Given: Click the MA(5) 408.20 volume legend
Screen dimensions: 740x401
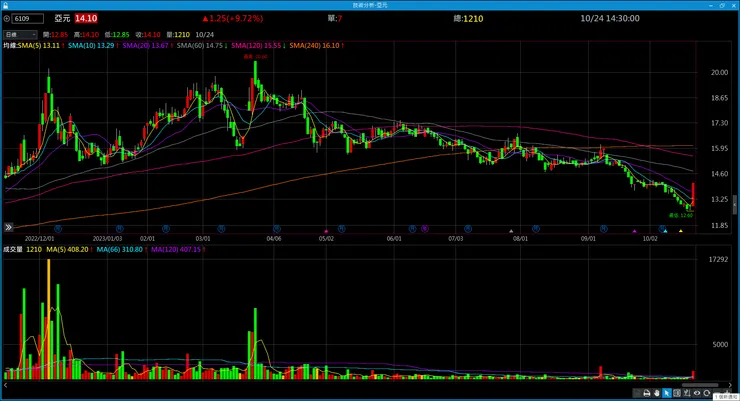Looking at the screenshot, I should point(67,249).
